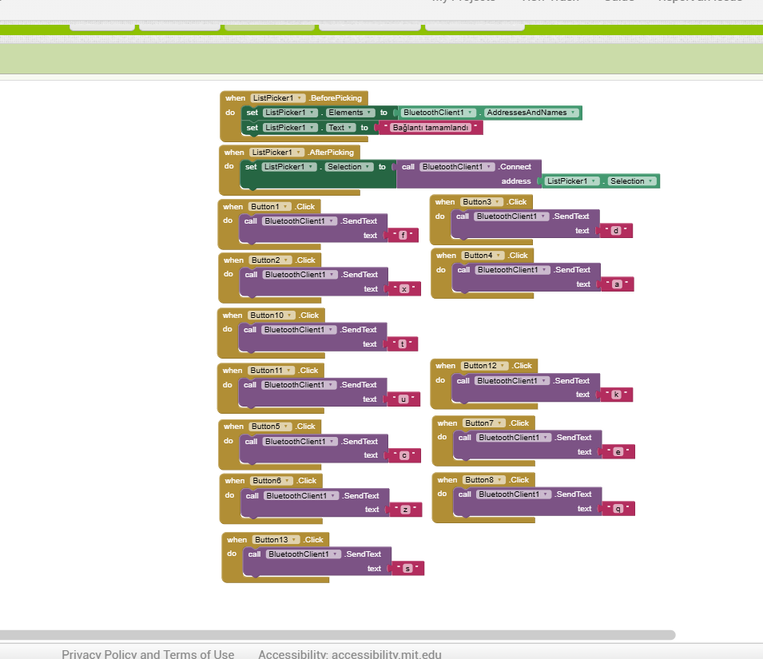Image resolution: width=763 pixels, height=659 pixels.
Task: Select the 'q' text value under Button8
Action: 618,509
